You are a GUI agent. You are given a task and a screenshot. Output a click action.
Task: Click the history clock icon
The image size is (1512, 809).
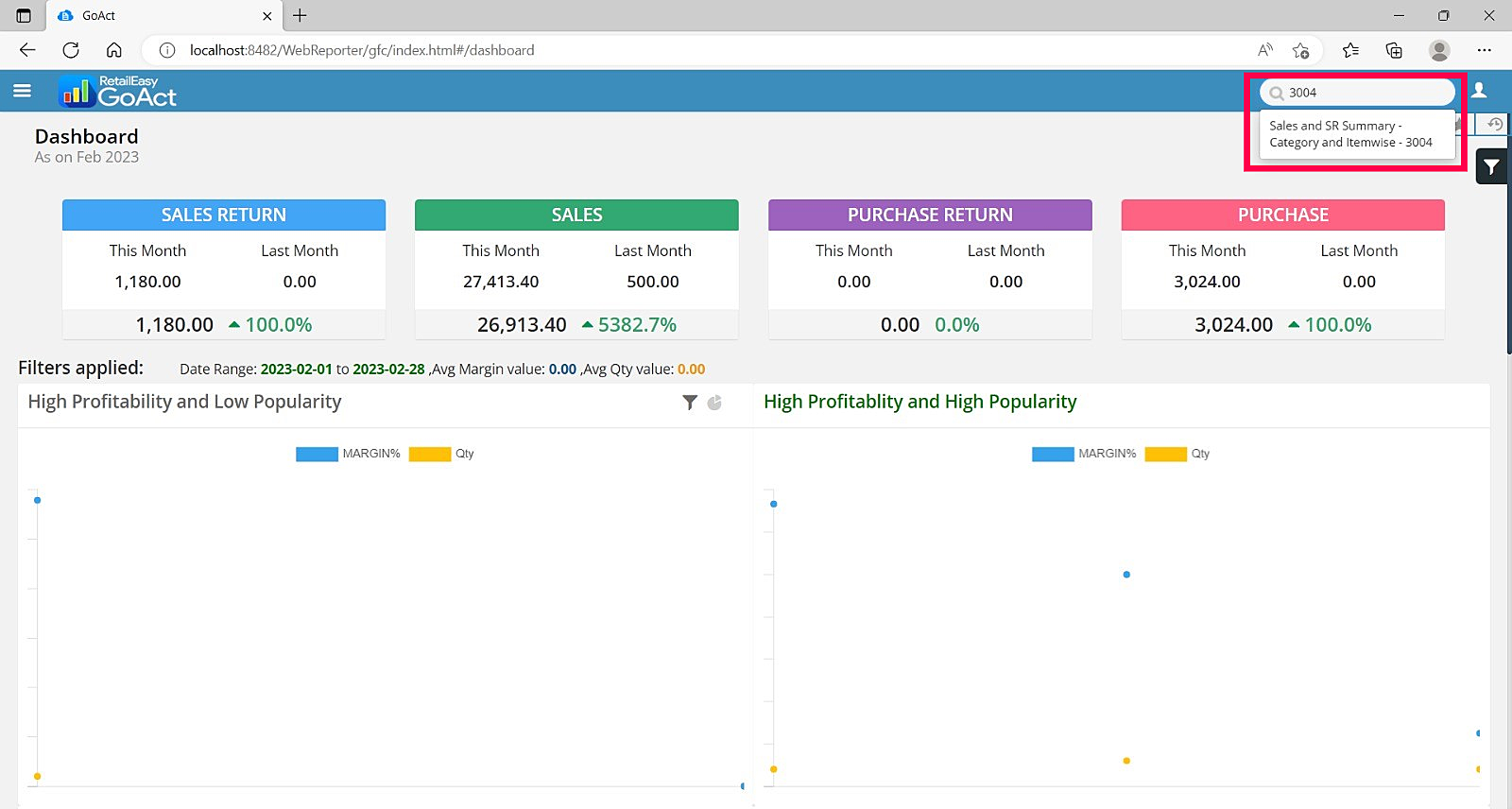1494,125
